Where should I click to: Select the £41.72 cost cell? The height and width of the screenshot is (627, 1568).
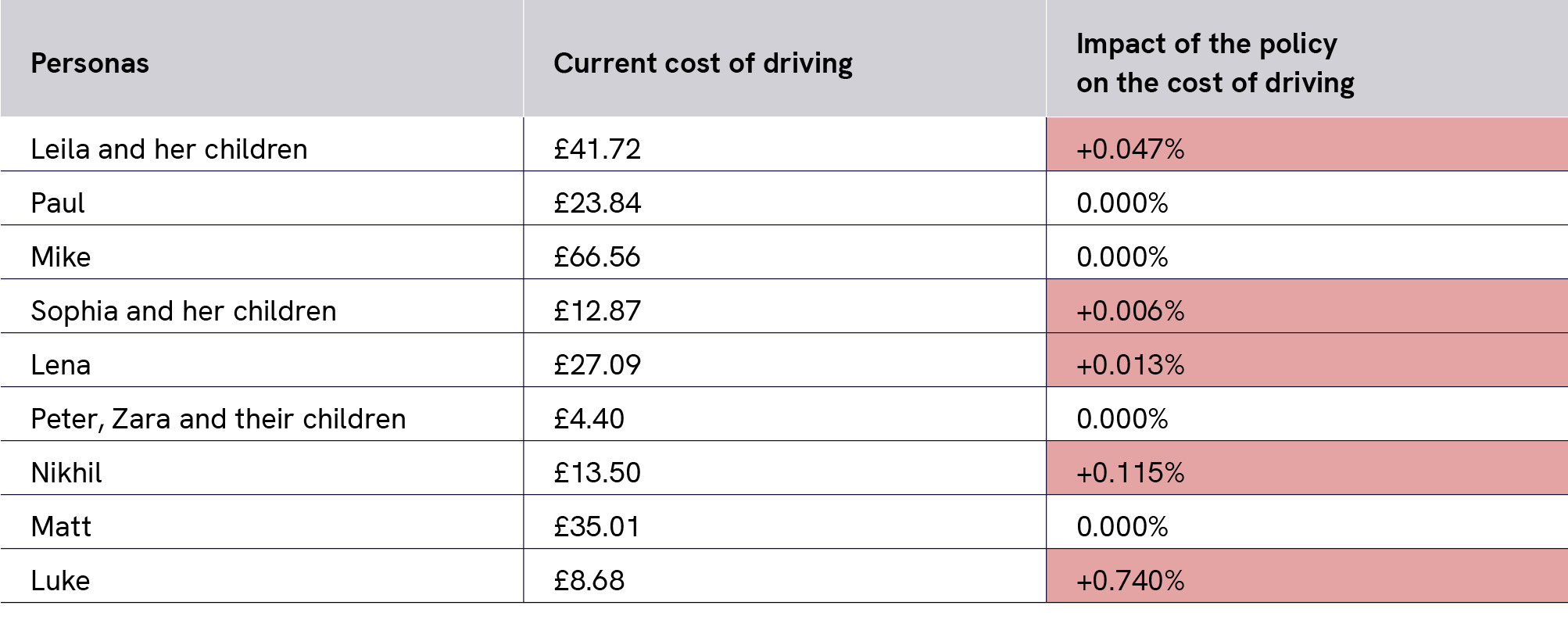click(x=597, y=149)
